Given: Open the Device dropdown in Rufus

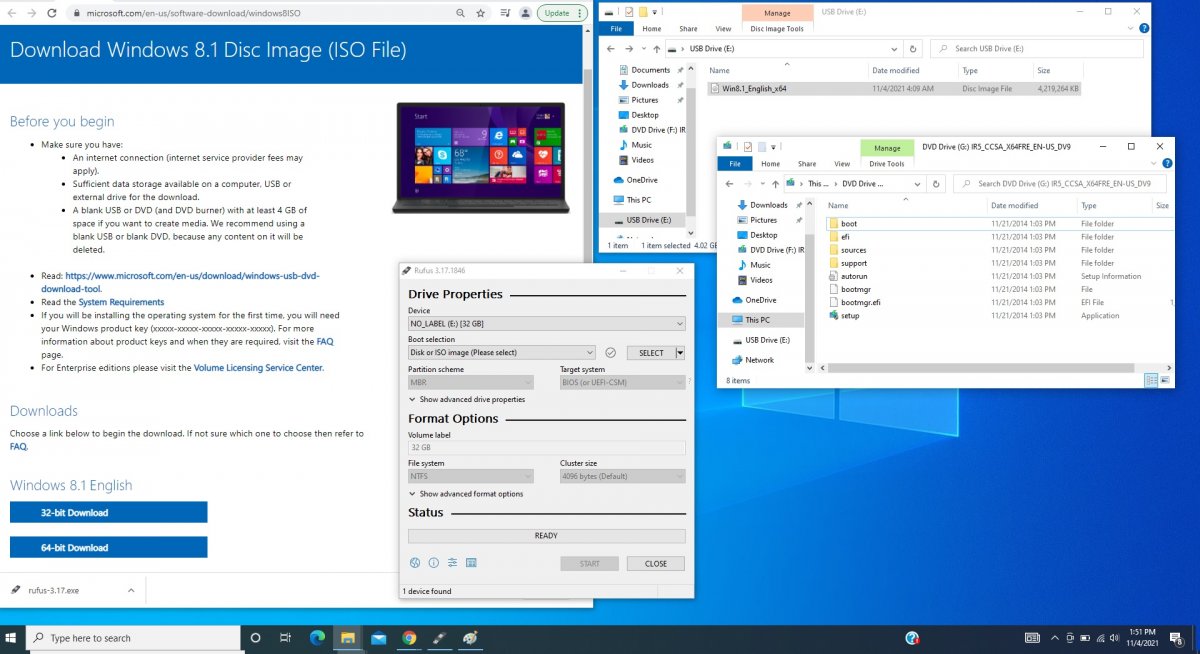Looking at the screenshot, I should point(546,324).
